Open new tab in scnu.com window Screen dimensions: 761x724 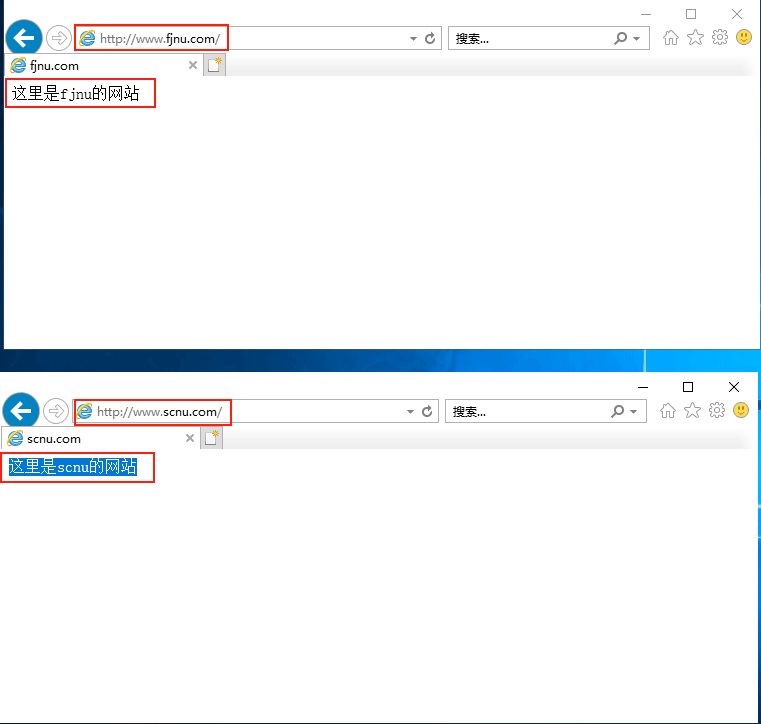pos(211,438)
